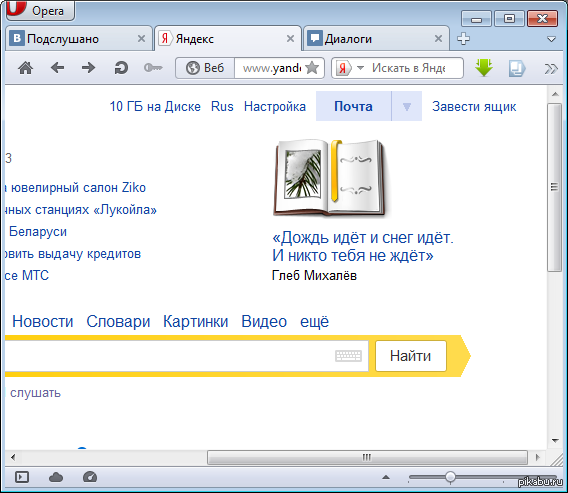Image resolution: width=568 pixels, height=493 pixels.
Task: Reload the page with refresh icon
Action: point(121,68)
